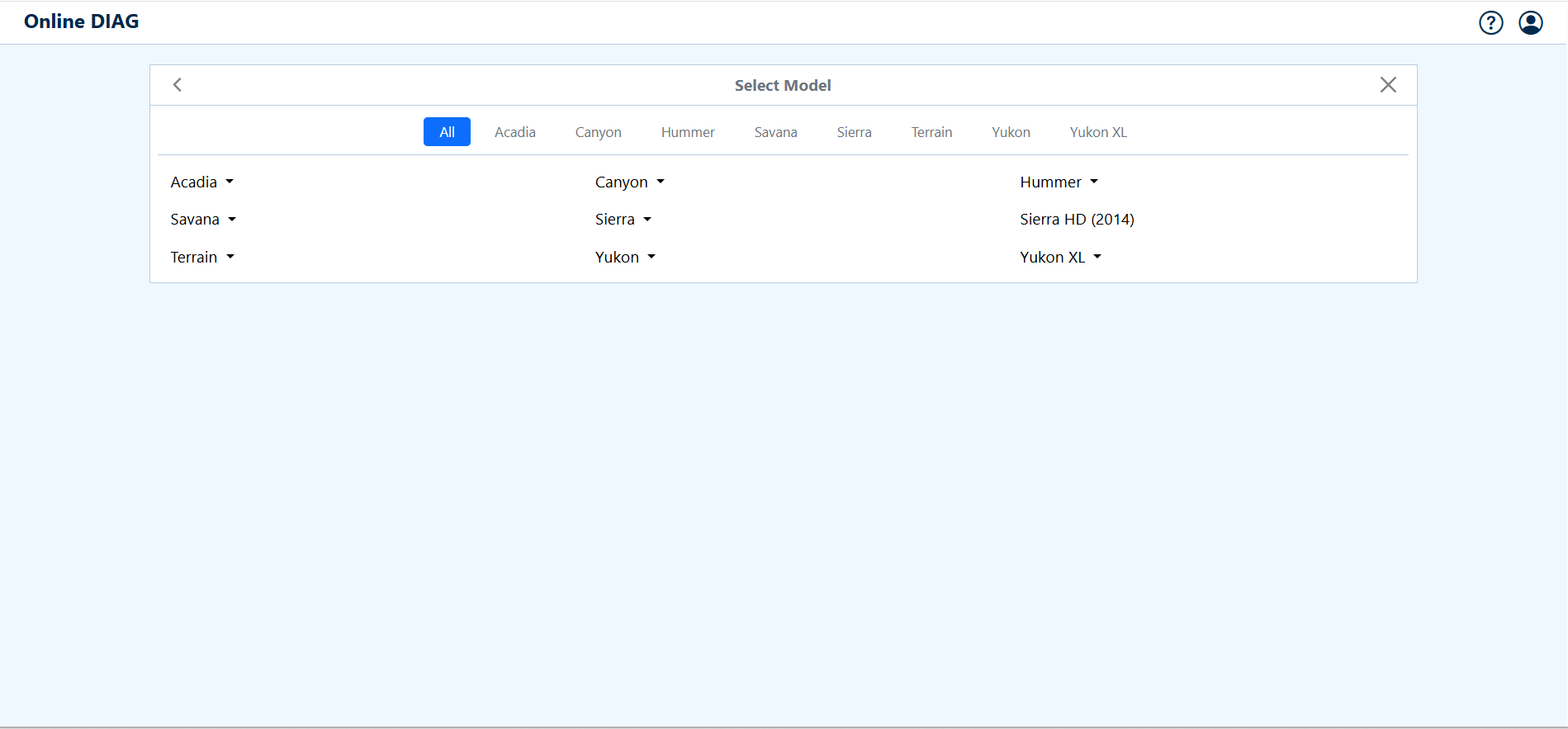Select the All filter tab

point(447,132)
